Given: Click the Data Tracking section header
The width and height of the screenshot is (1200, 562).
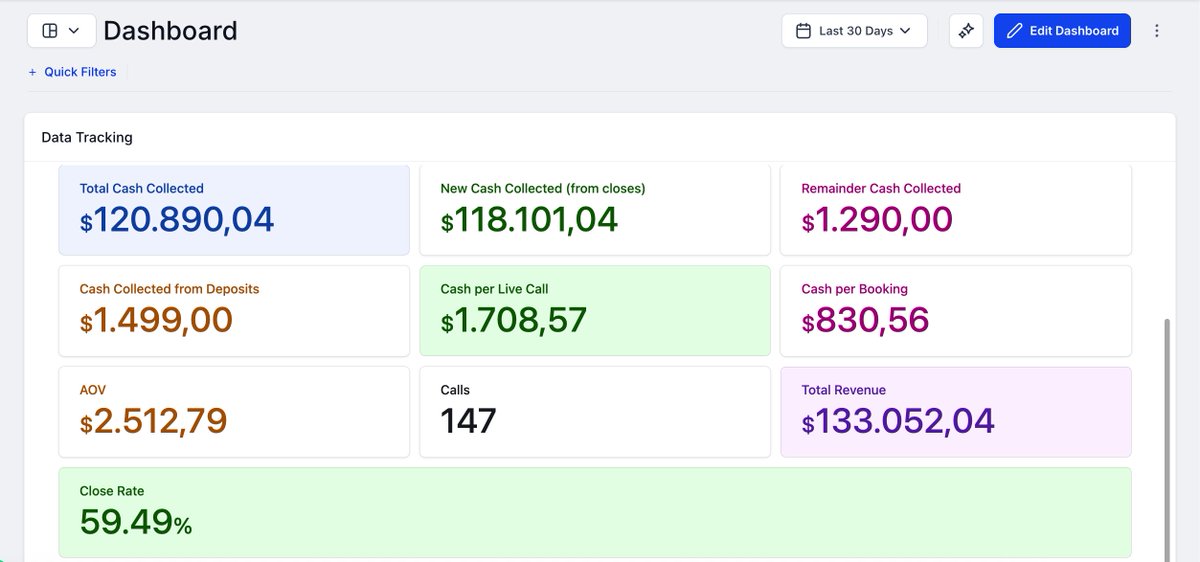Looking at the screenshot, I should pyautogui.click(x=87, y=137).
